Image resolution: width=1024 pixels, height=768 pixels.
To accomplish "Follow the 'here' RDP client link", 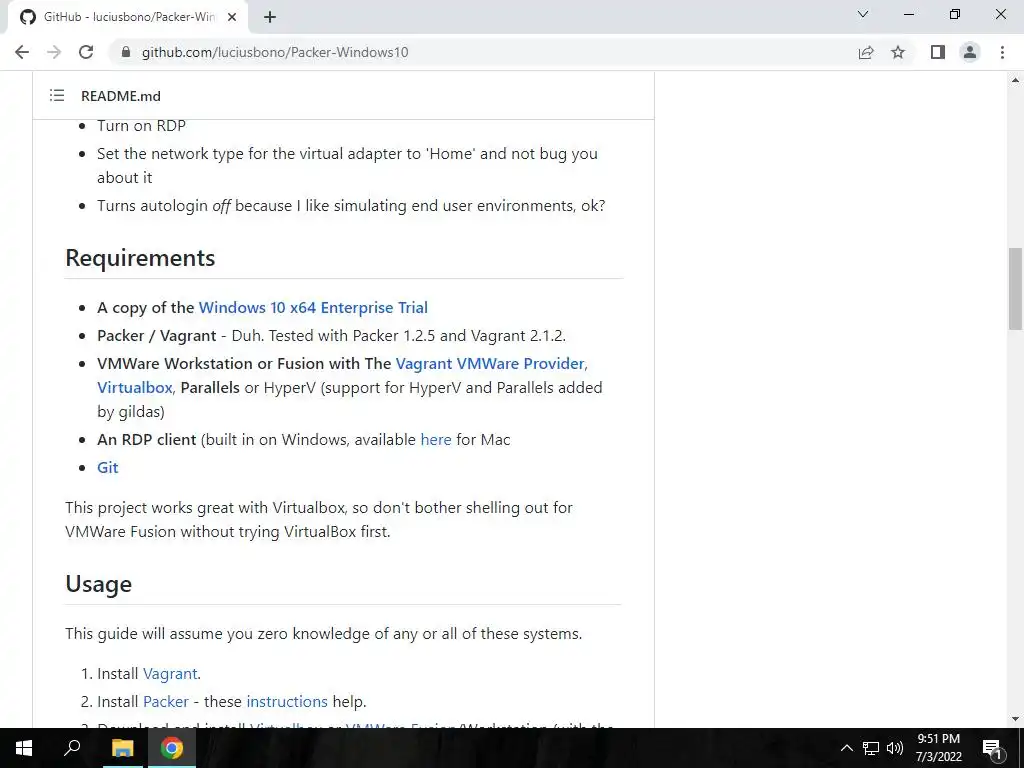I will [x=436, y=440].
